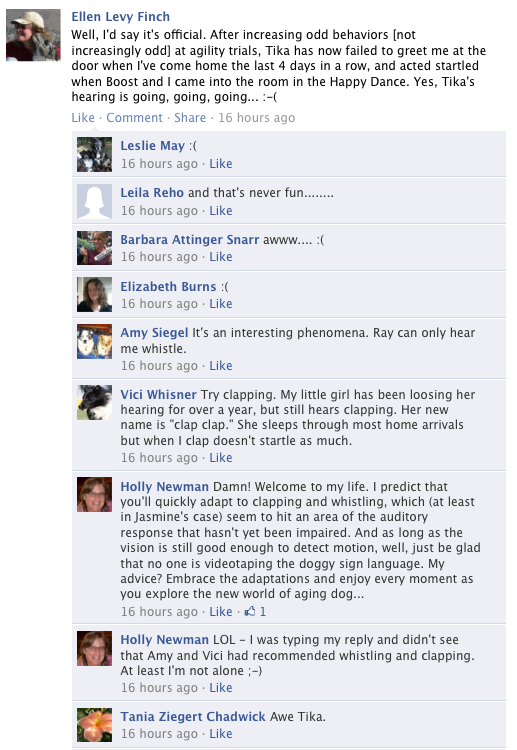The width and height of the screenshot is (517, 750).
Task: Click Amy Siegel's avatar with two dogs
Action: [95, 342]
